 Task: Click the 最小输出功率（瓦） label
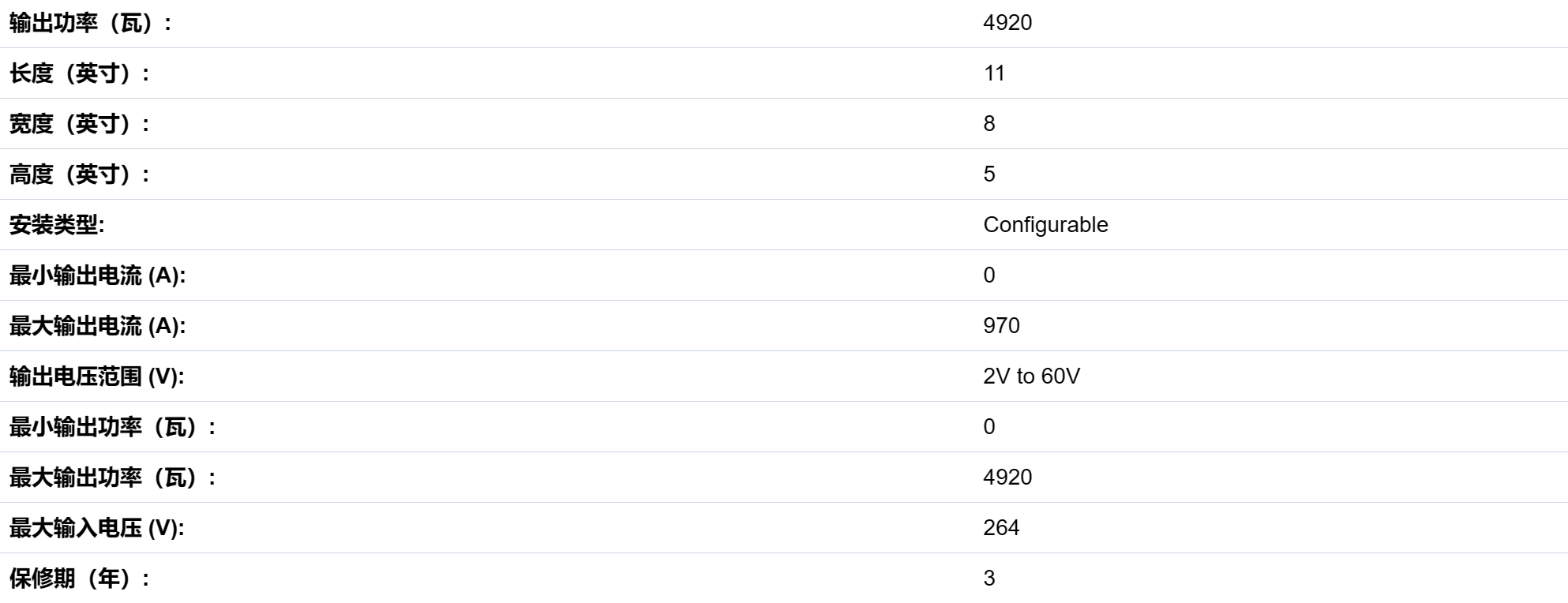click(x=113, y=427)
